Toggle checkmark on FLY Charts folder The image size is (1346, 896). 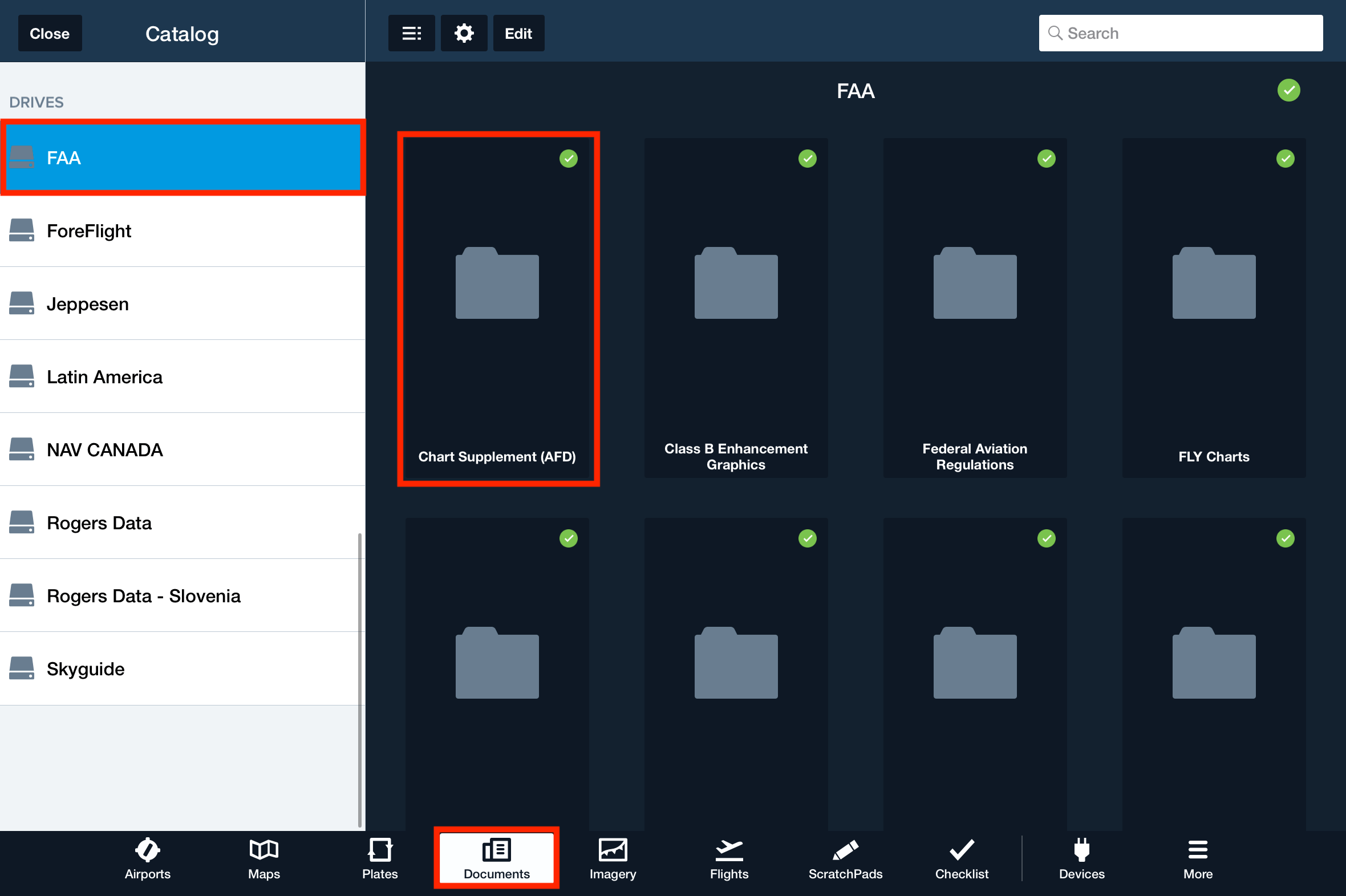pyautogui.click(x=1285, y=159)
